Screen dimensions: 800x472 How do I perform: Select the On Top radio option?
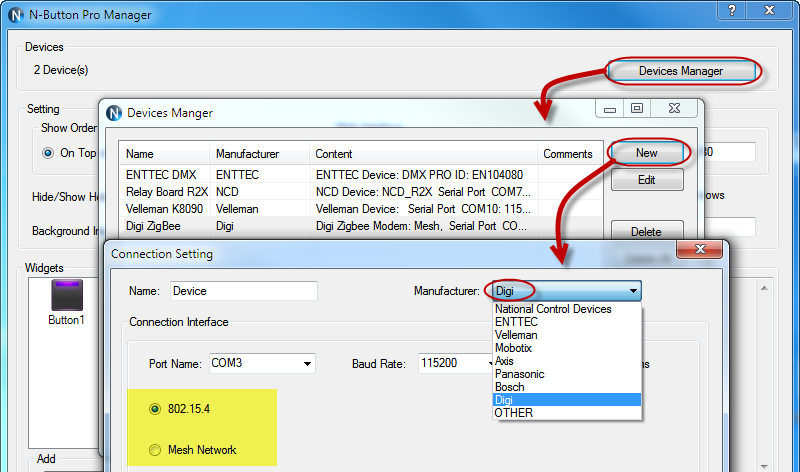point(48,153)
